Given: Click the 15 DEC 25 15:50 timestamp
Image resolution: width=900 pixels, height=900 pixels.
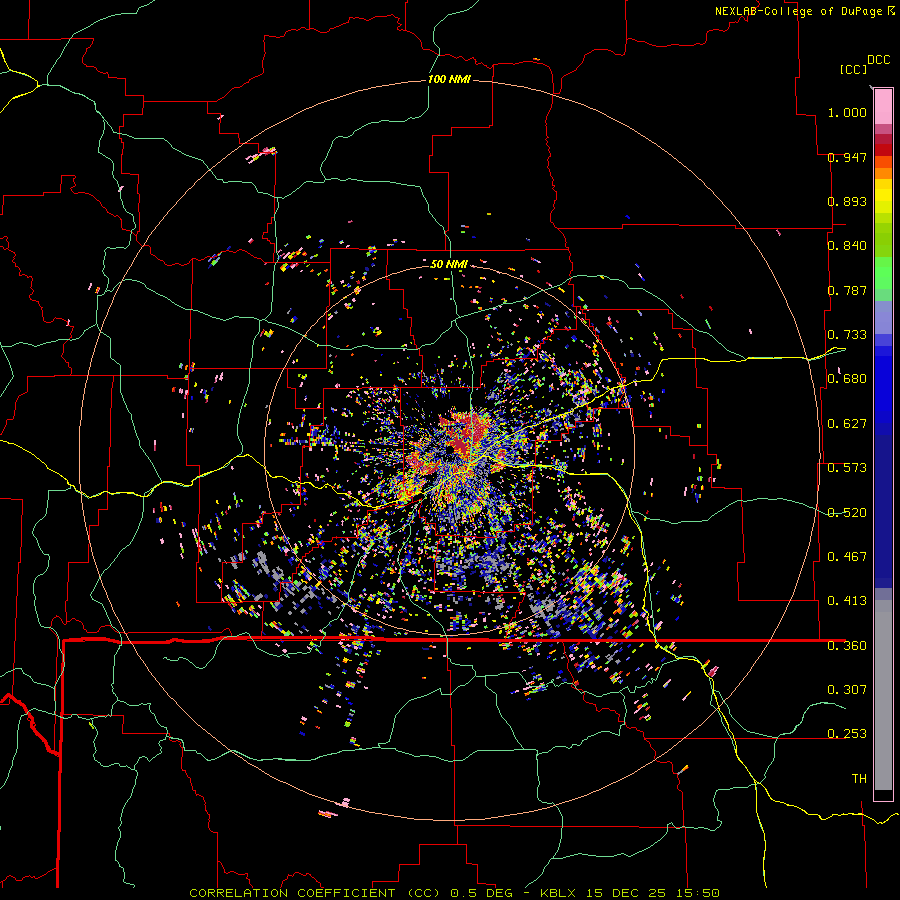Looking at the screenshot, I should (653, 893).
